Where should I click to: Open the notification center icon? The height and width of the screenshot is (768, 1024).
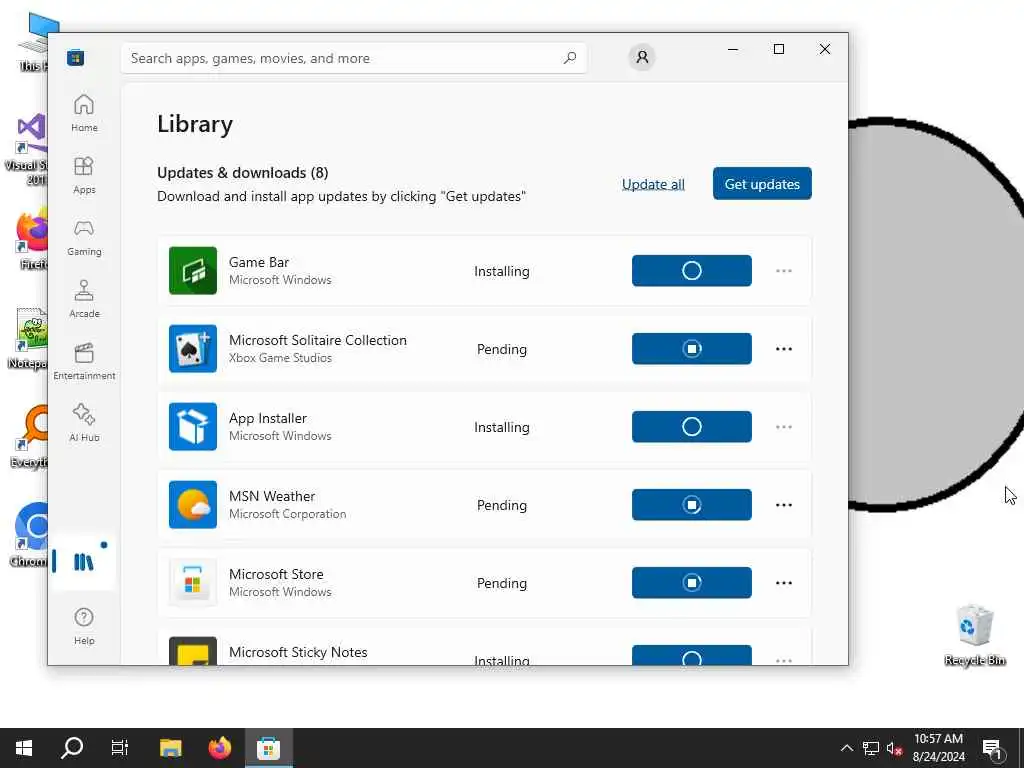click(992, 748)
